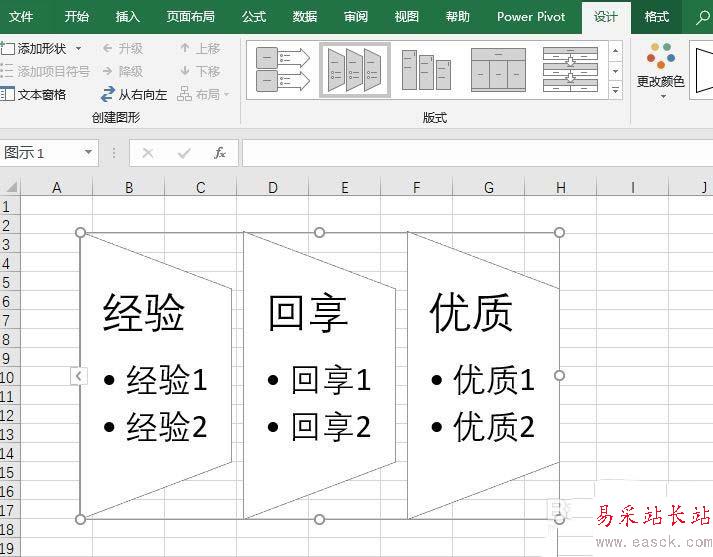
Task: Click the search magnifier icon in ribbon
Action: (x=703, y=17)
